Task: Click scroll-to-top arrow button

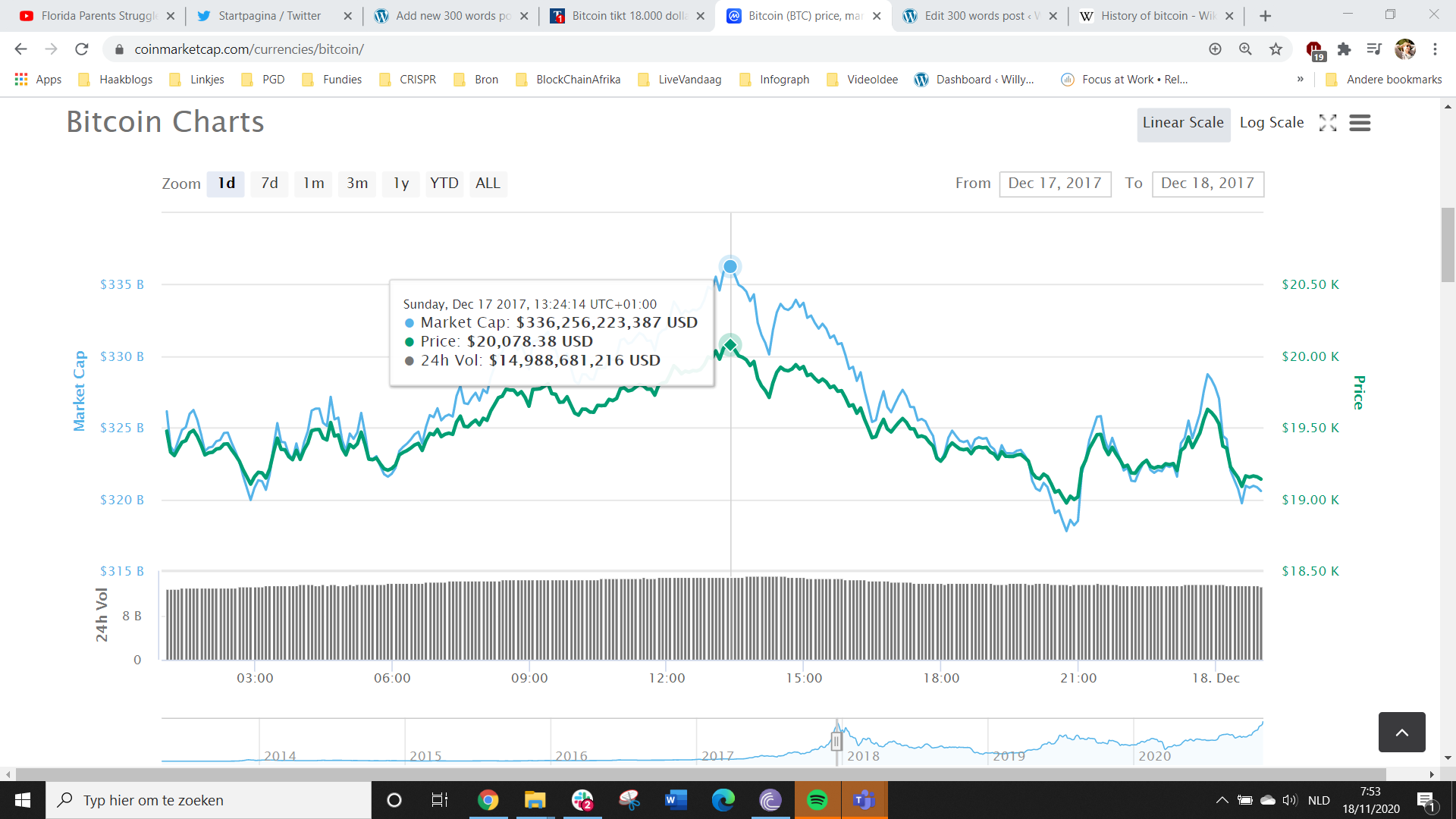Action: point(1401,732)
